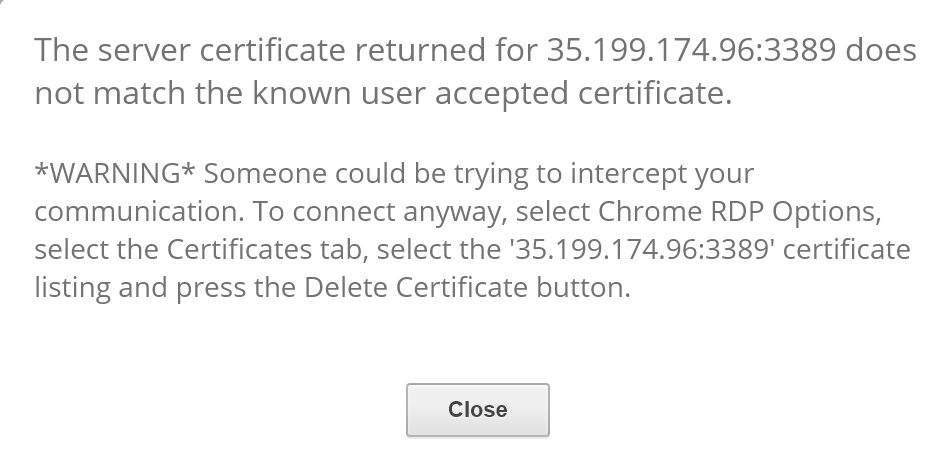Click the *WARNING* label text
This screenshot has height=455, width=944.
115,173
